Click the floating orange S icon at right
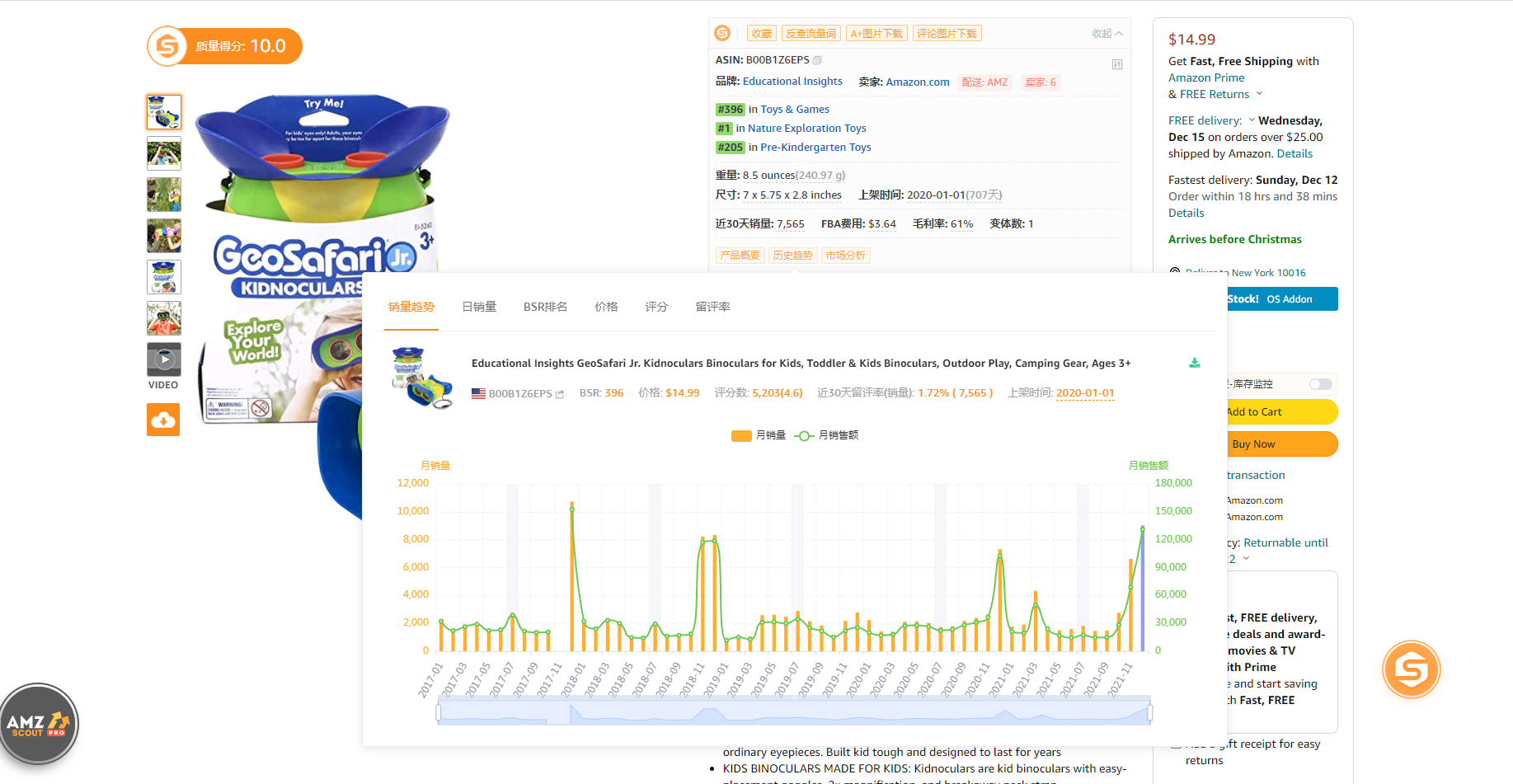The width and height of the screenshot is (1513, 784). pos(1411,669)
